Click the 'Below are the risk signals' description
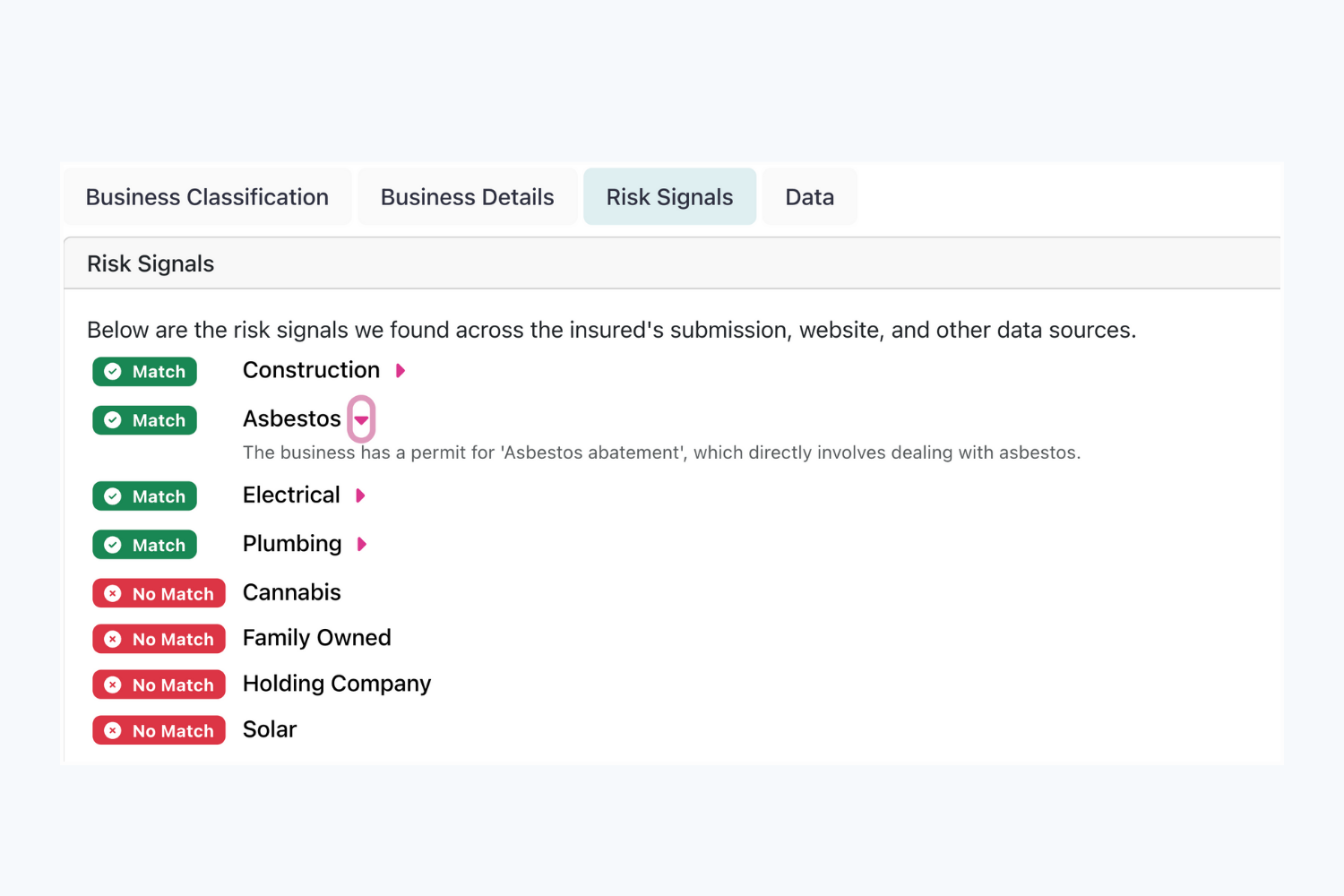The image size is (1344, 896). pyautogui.click(x=611, y=330)
